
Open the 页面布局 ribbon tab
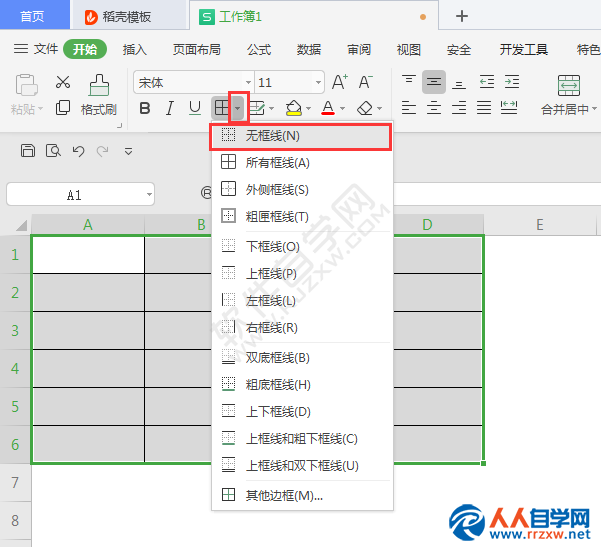click(x=197, y=49)
